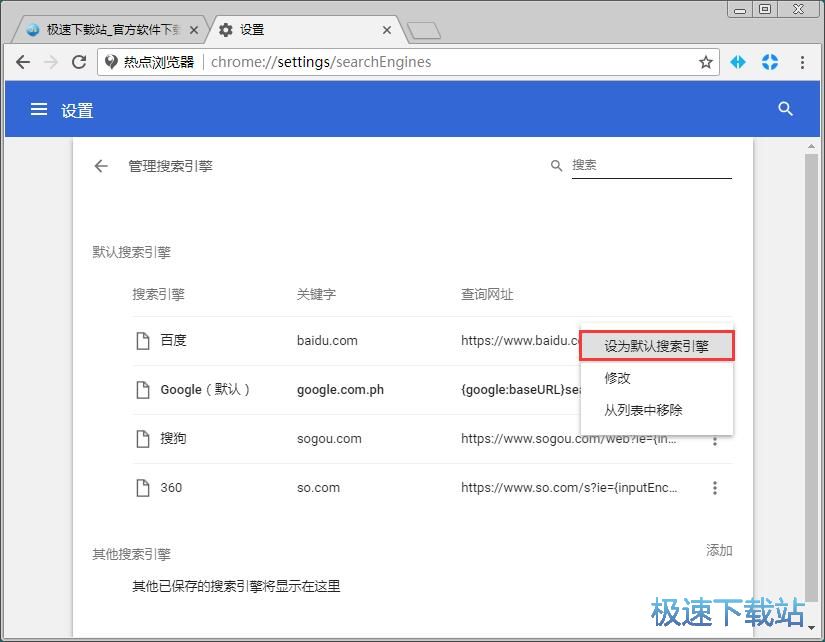Switch to the 极速下载站 tab

(108, 30)
